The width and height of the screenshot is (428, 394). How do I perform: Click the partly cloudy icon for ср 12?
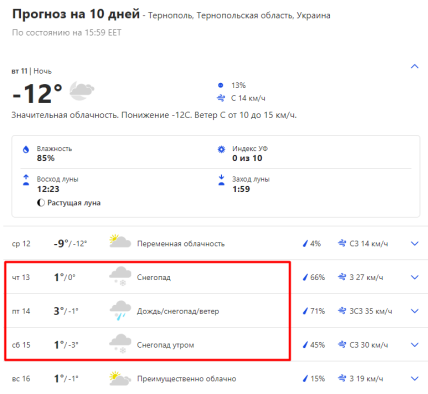click(x=120, y=241)
